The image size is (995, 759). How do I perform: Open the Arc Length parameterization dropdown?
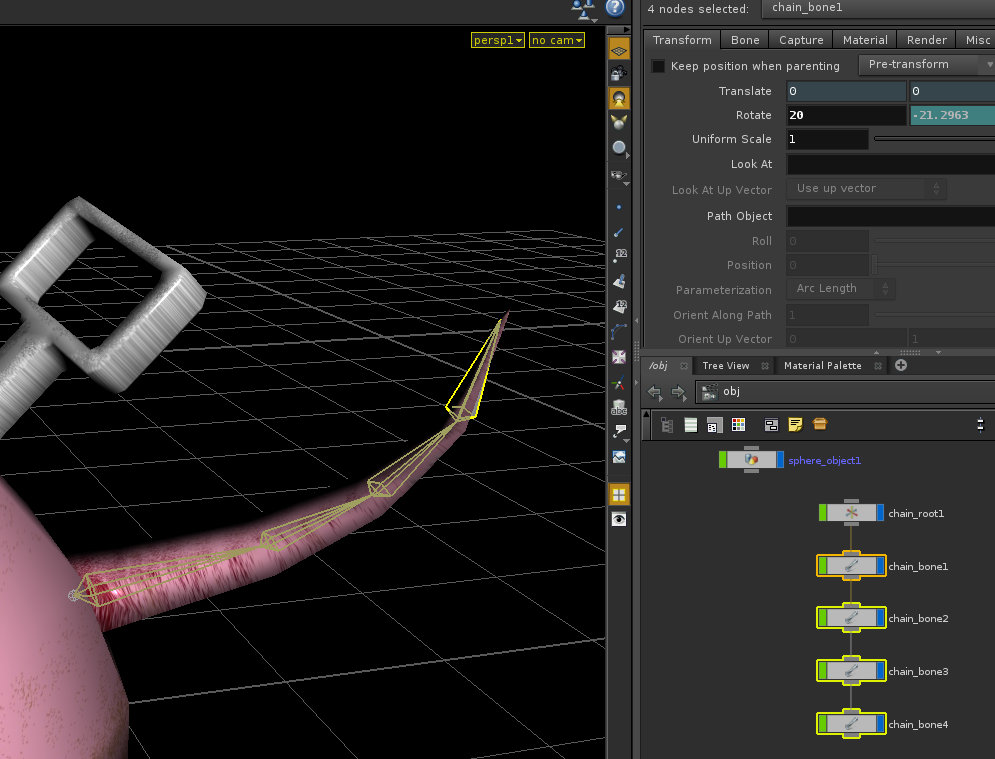pyautogui.click(x=841, y=289)
